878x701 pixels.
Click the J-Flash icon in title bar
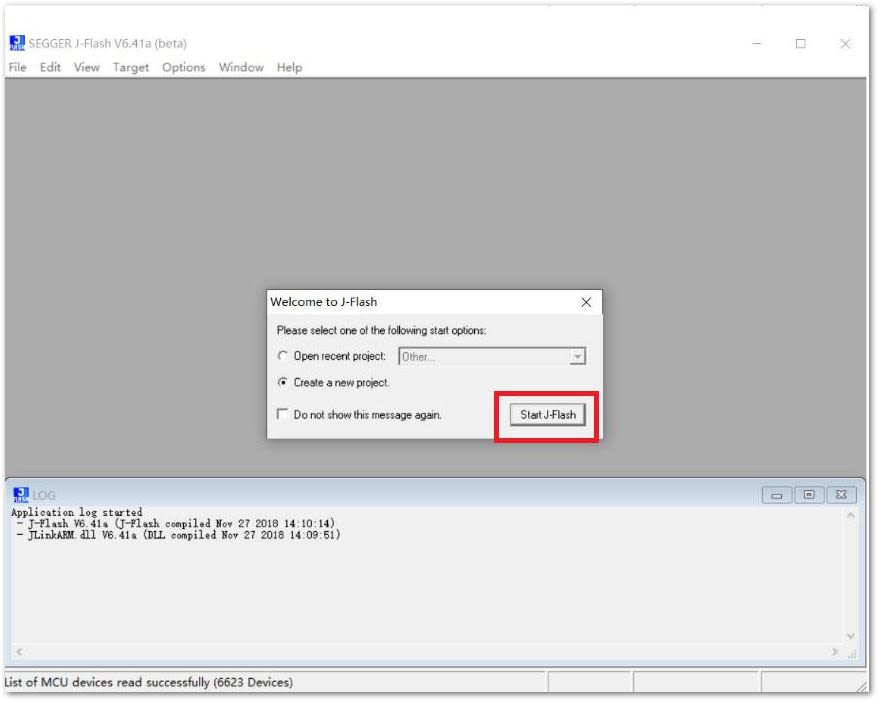coord(17,43)
